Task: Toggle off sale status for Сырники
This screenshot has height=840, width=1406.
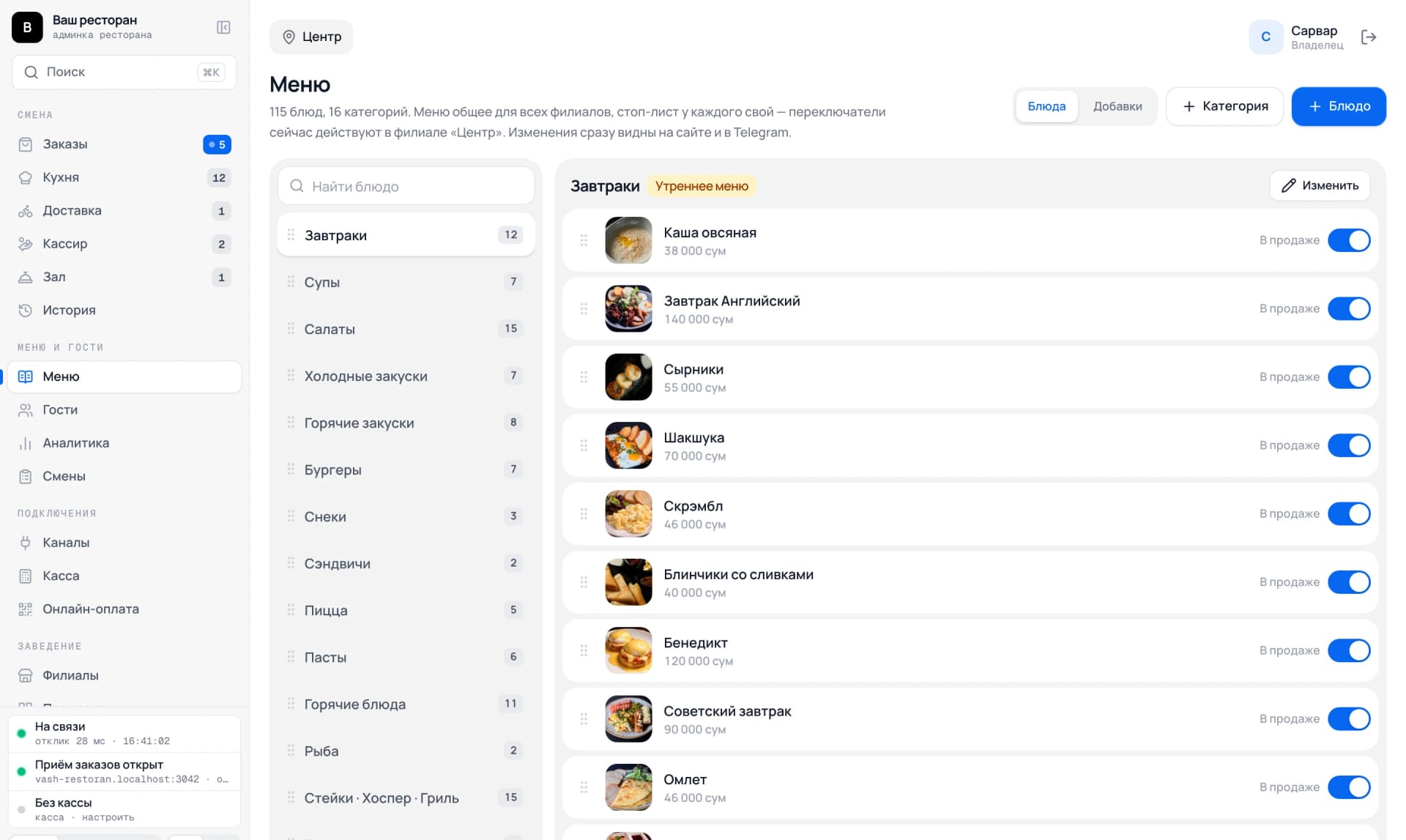Action: (x=1349, y=377)
